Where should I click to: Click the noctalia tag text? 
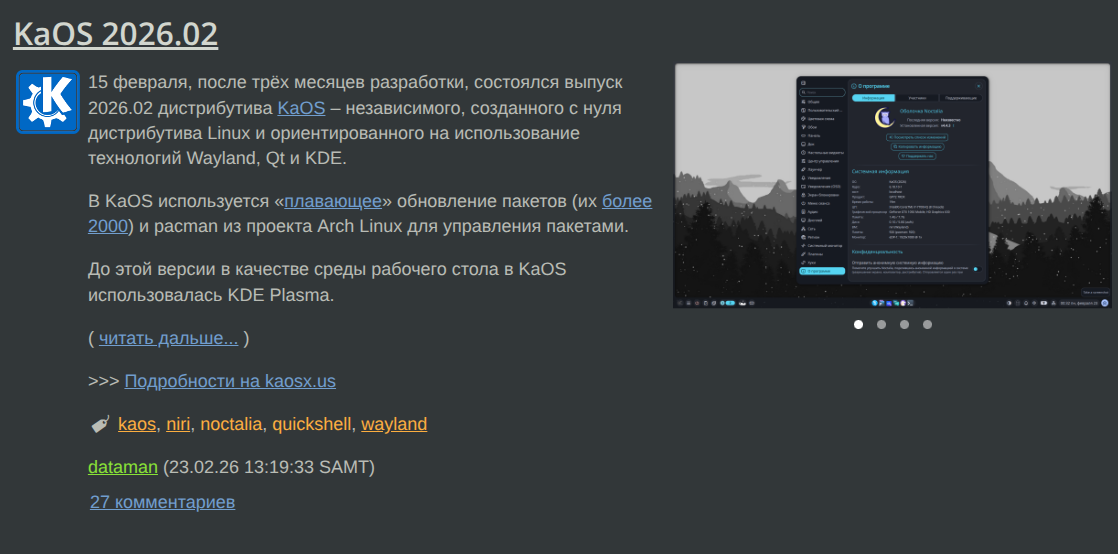(x=231, y=424)
